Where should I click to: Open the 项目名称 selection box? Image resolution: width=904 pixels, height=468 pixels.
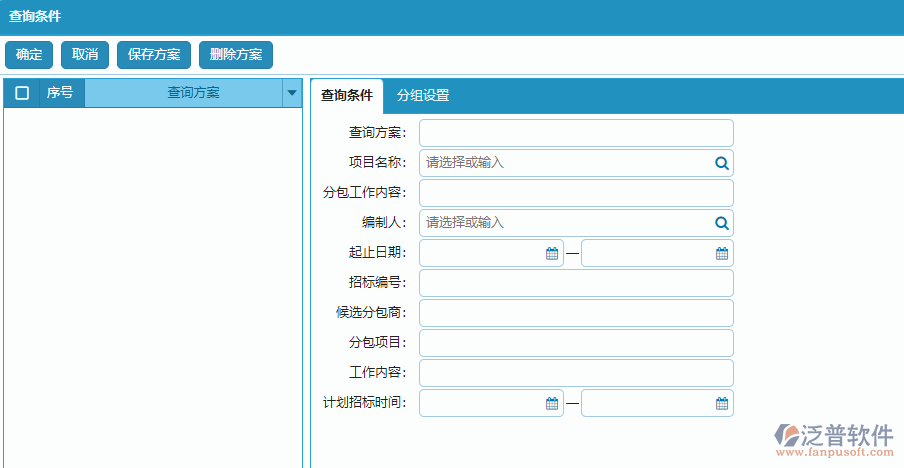click(x=565, y=163)
